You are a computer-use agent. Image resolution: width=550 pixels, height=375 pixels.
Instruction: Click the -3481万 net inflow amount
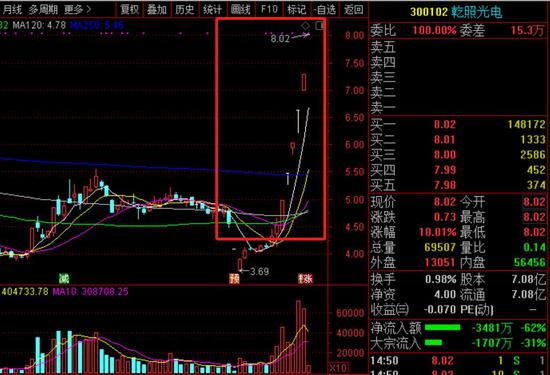coord(492,328)
